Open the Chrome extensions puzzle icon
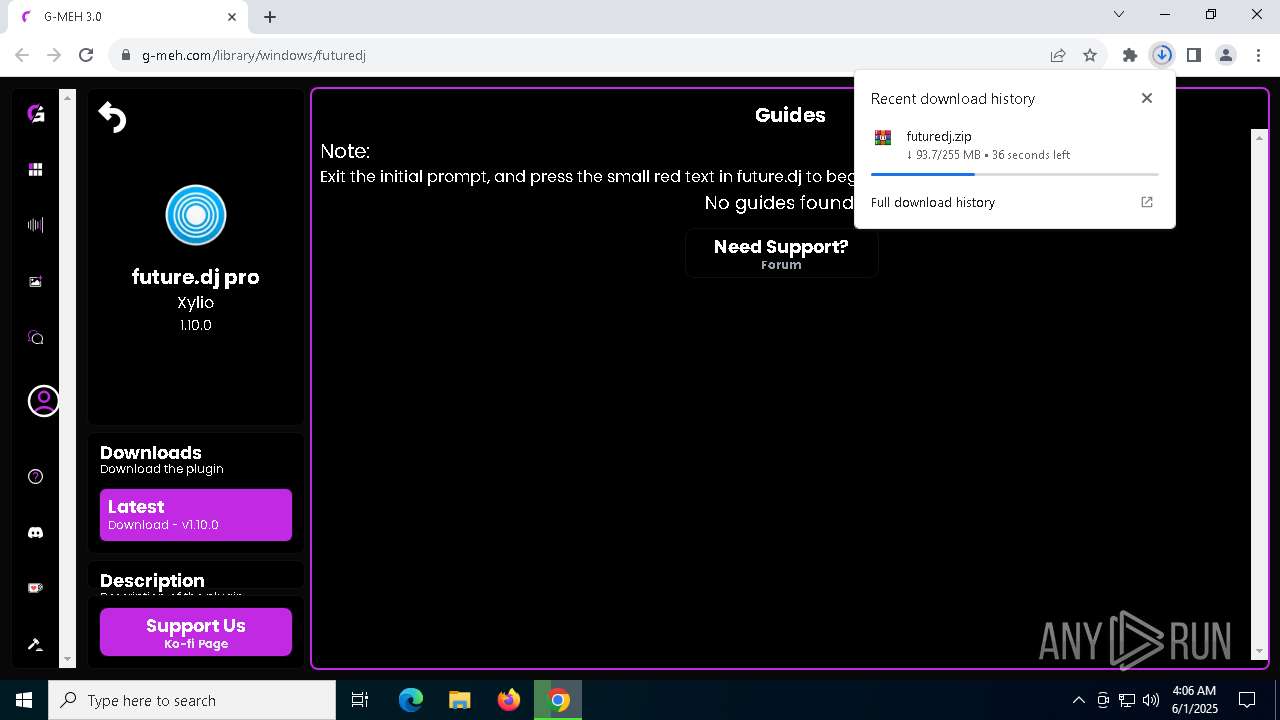Viewport: 1280px width, 720px height. tap(1130, 55)
